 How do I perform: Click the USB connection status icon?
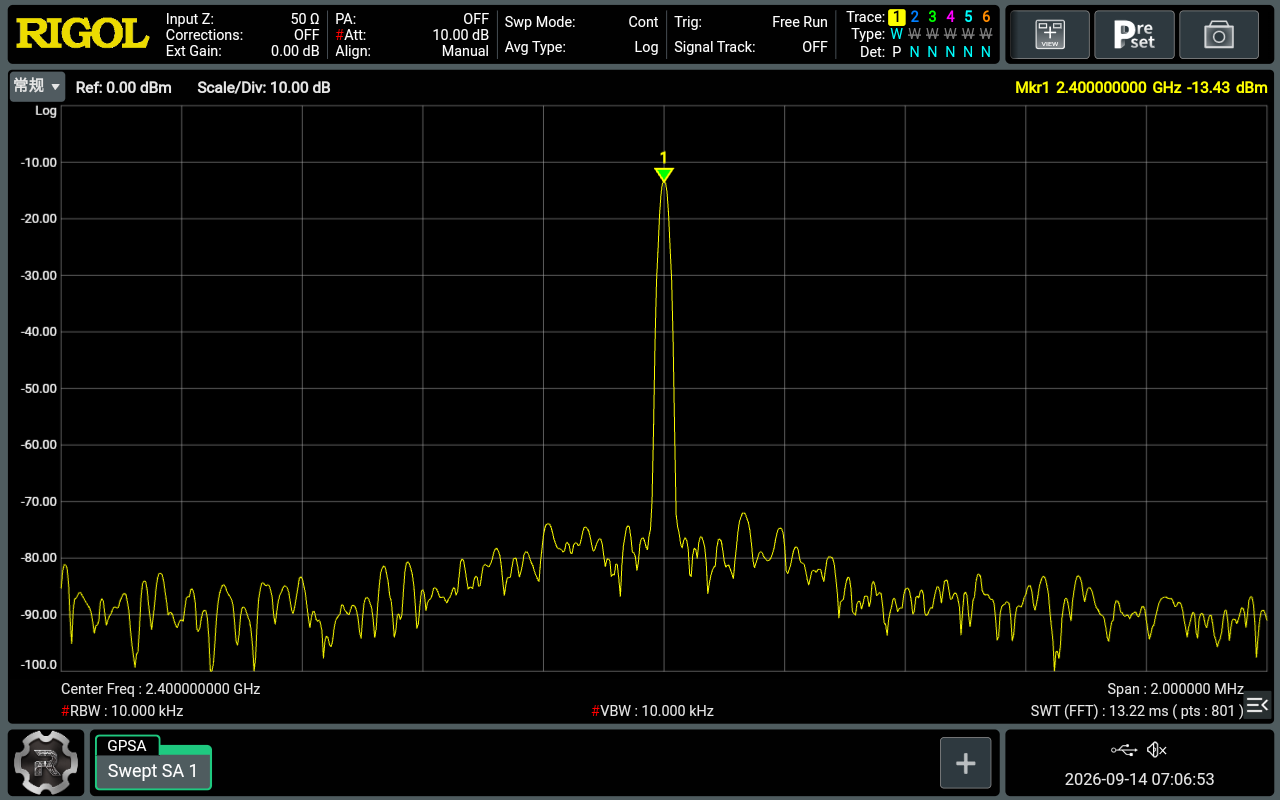tap(1124, 750)
